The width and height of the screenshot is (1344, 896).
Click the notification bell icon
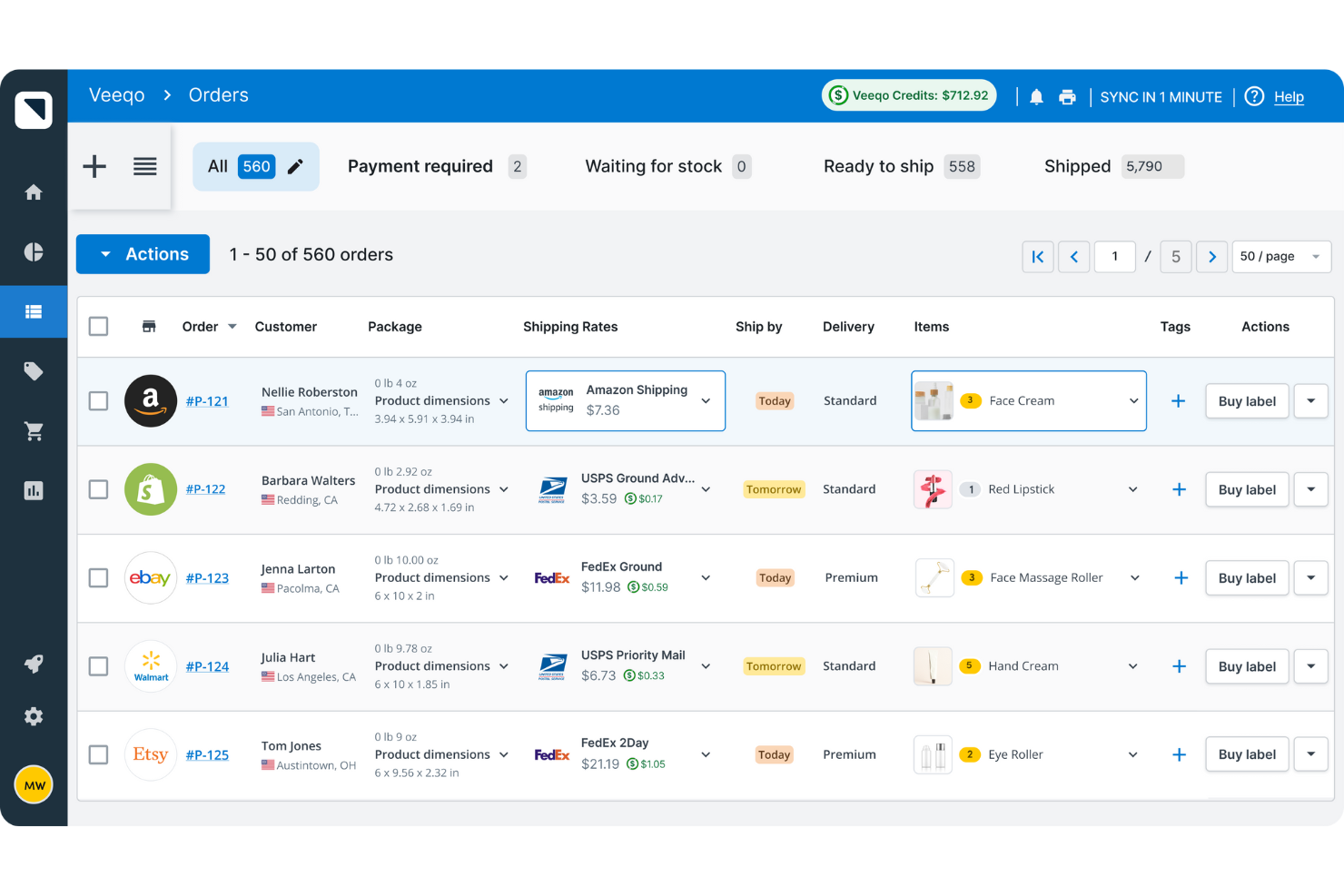(x=1036, y=96)
